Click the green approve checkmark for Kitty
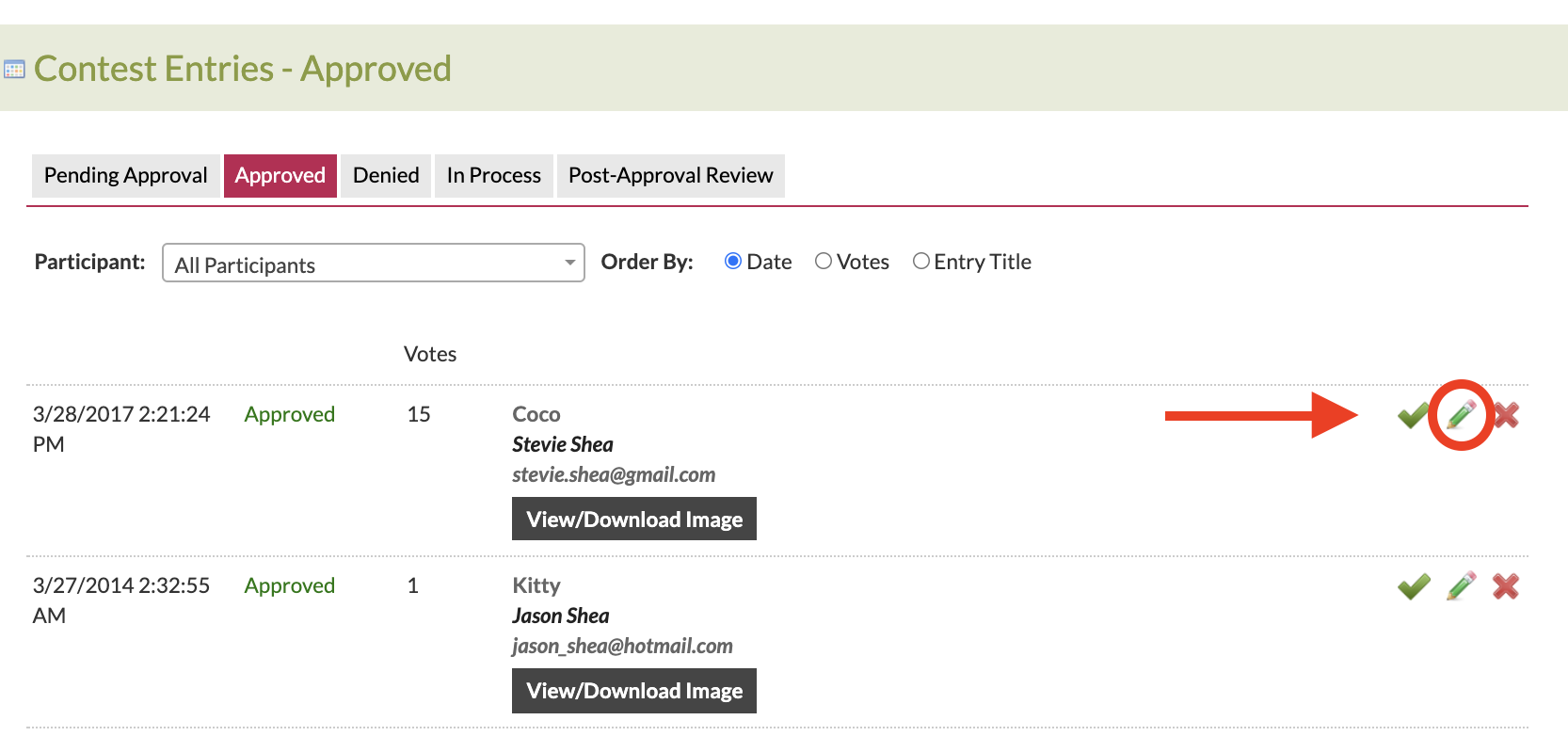1568x736 pixels. [1414, 586]
